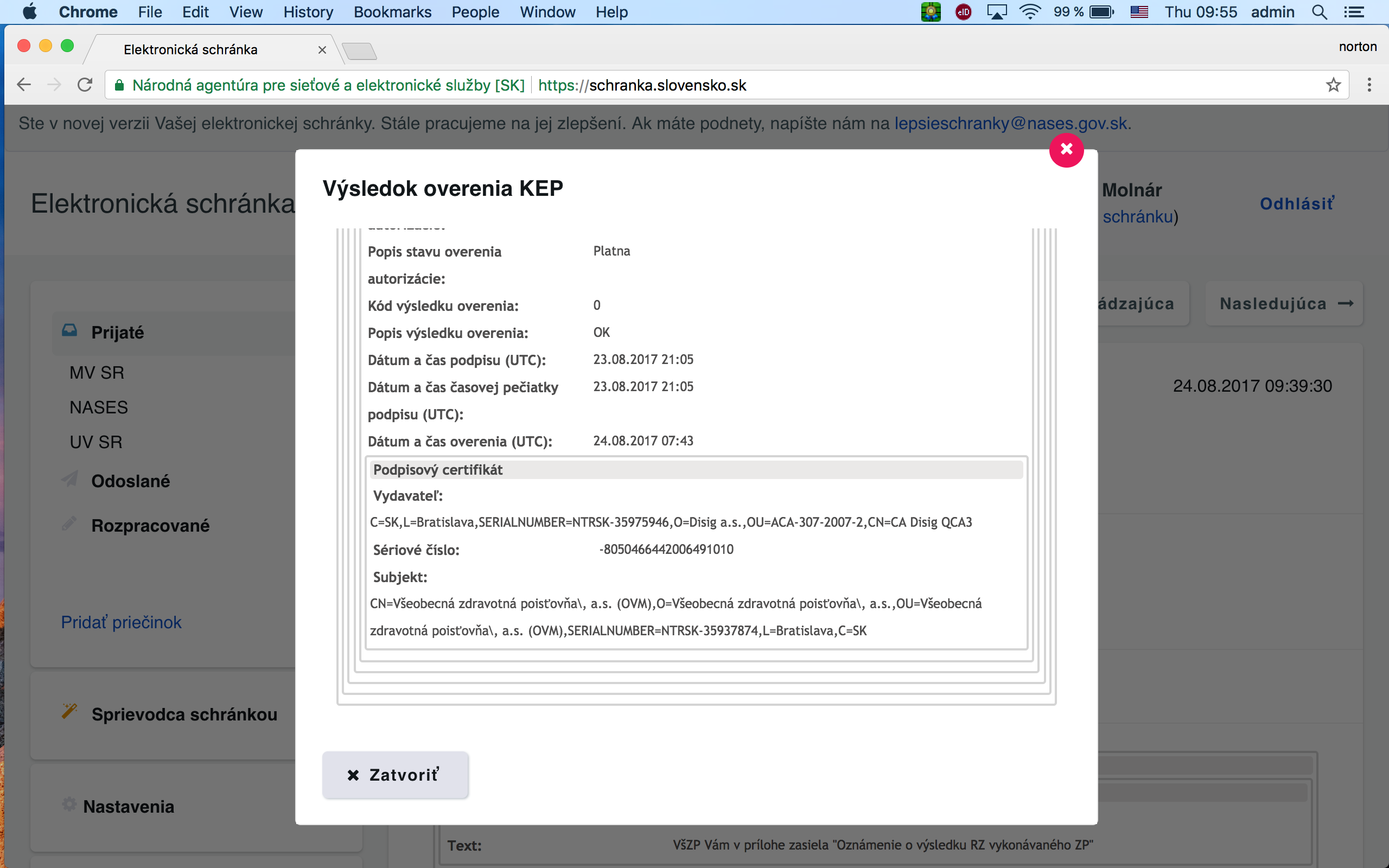Open the NASES folder
Viewport: 1389px width, 868px height.
coord(99,407)
